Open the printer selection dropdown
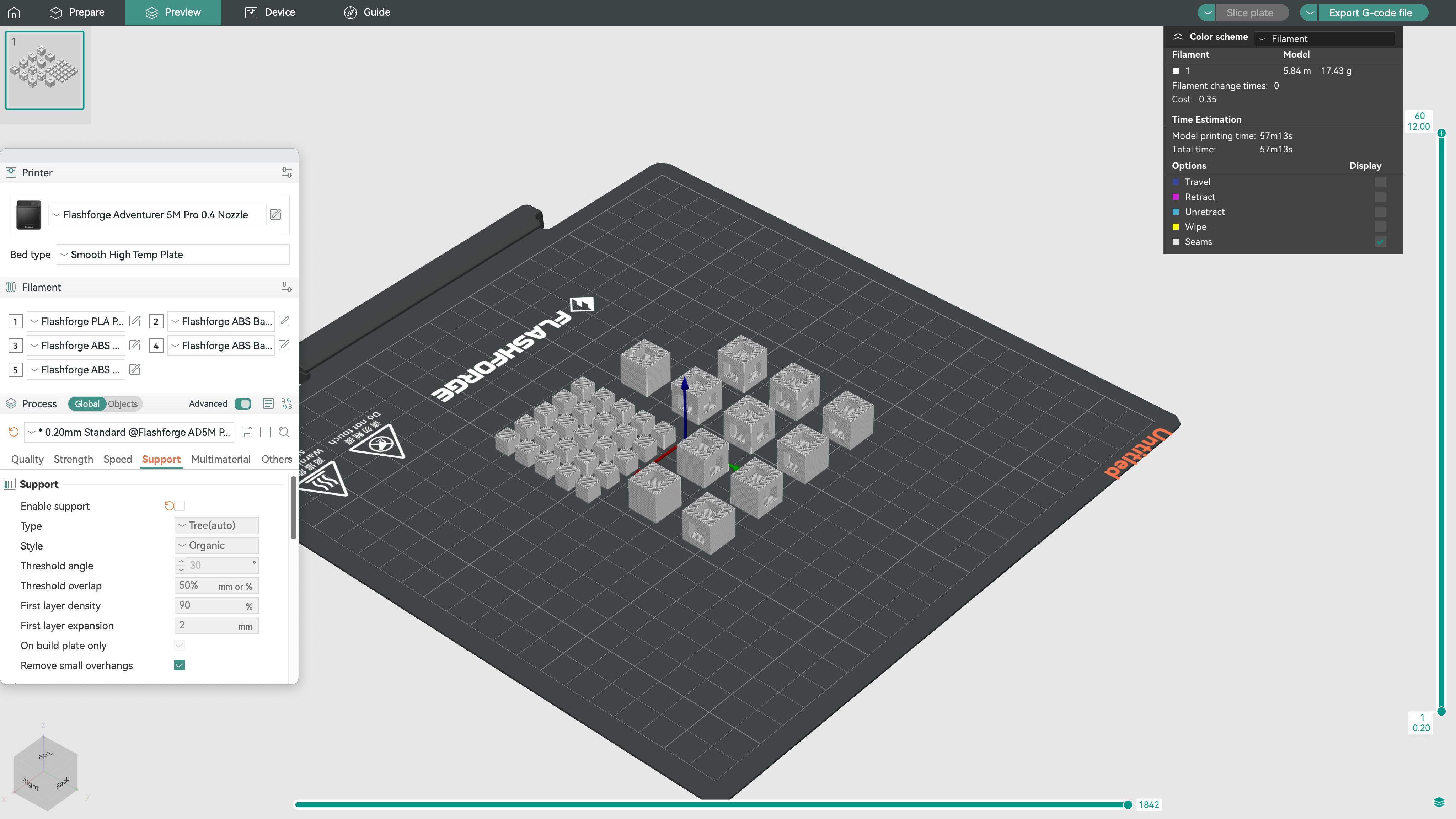This screenshot has height=819, width=1456. [157, 214]
